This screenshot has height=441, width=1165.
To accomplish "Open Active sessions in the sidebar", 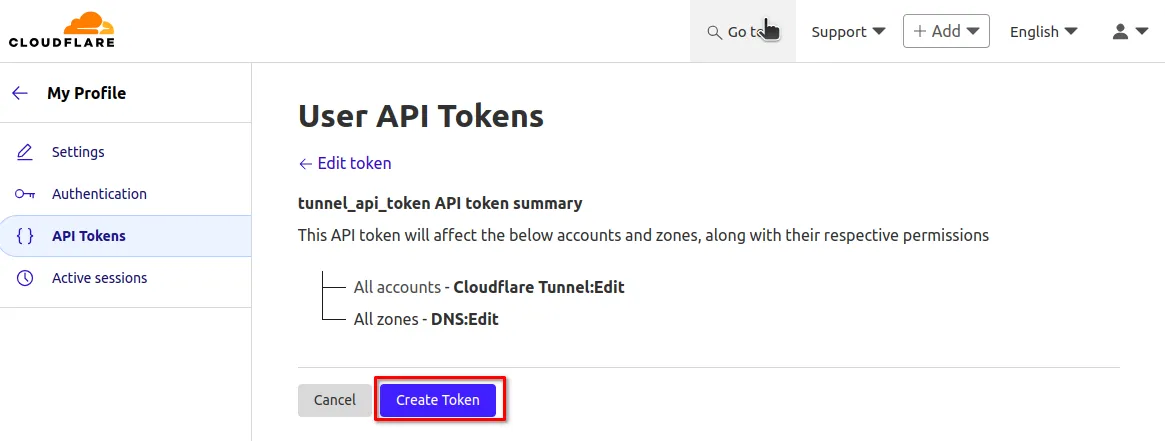I will 99,278.
